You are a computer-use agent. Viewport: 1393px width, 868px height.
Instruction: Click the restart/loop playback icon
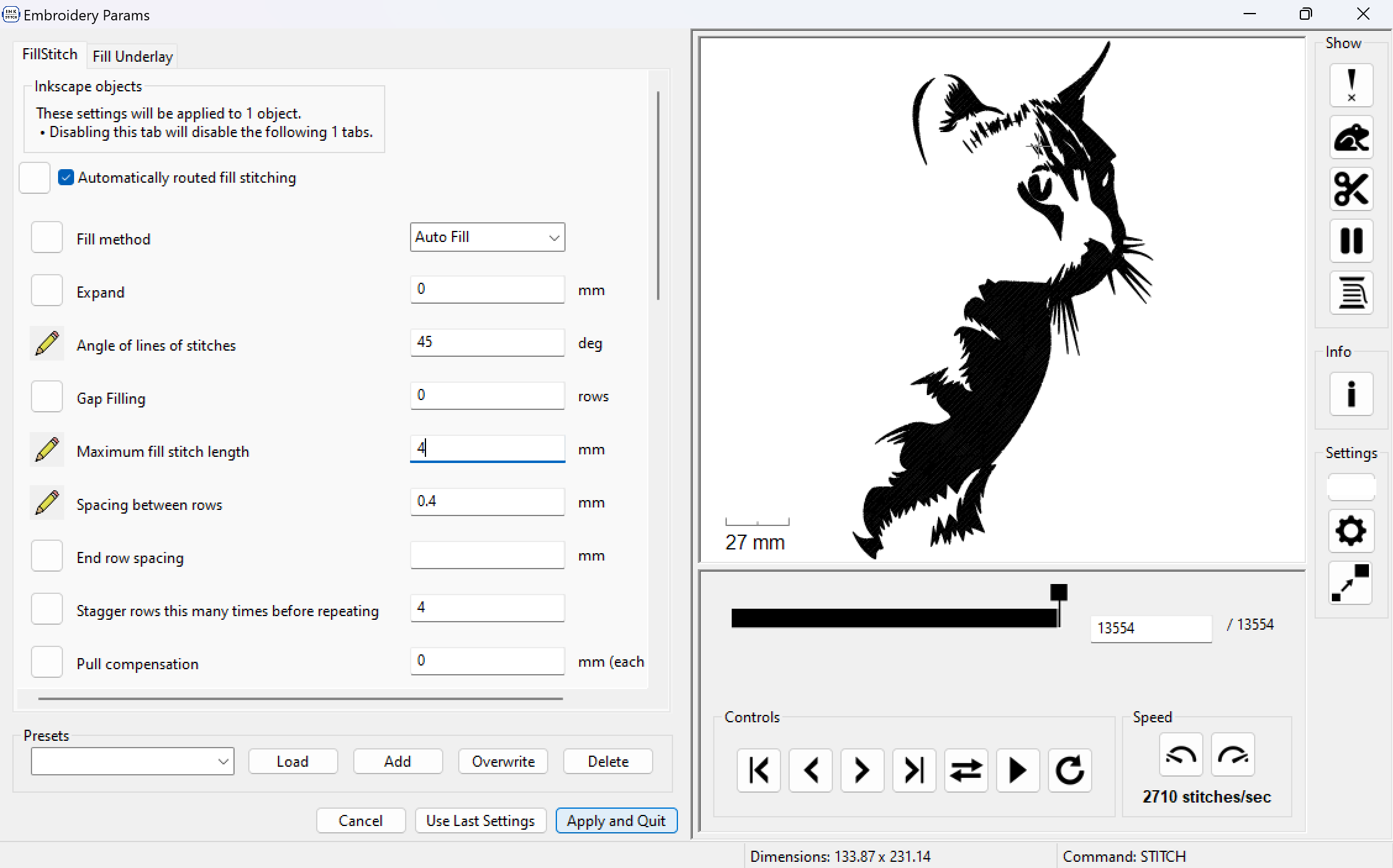click(x=1068, y=770)
